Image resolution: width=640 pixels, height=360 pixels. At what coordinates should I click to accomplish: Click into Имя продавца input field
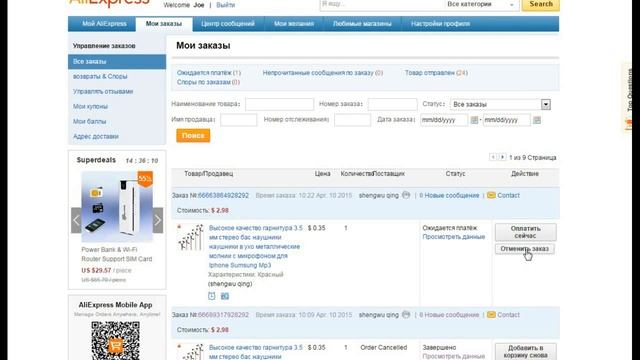(238, 120)
